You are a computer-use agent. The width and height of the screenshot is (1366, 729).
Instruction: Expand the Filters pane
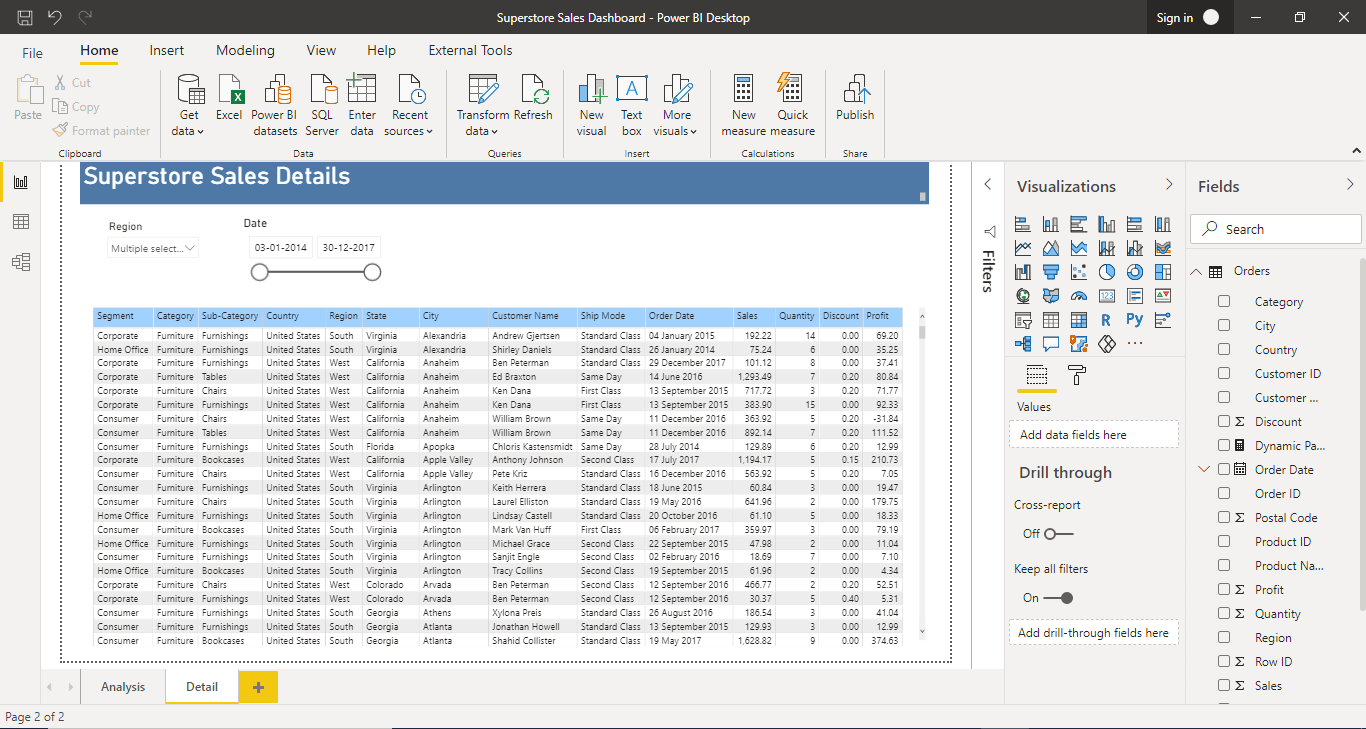[x=987, y=185]
